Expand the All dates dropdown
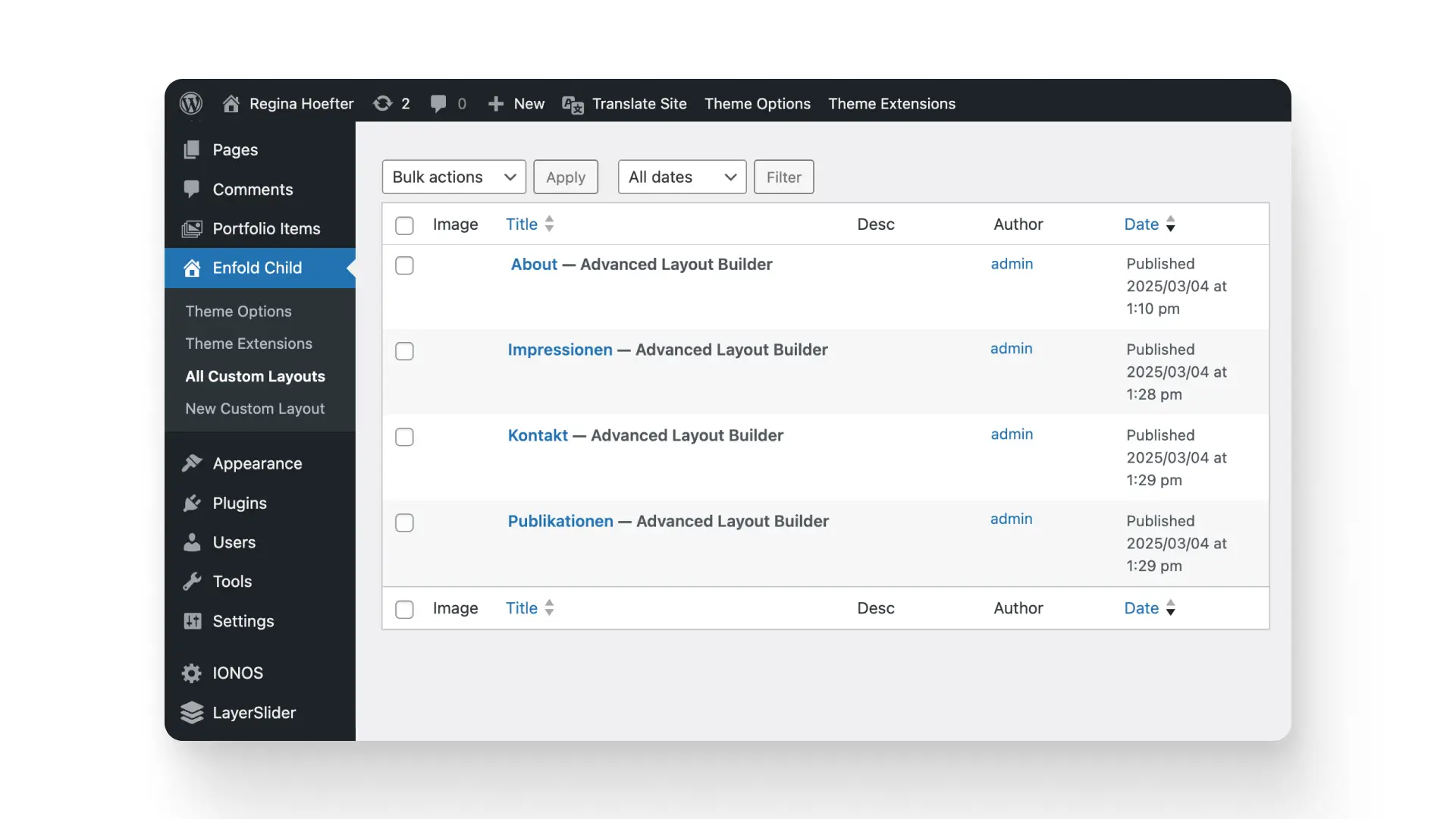This screenshot has width=1456, height=819. tap(682, 177)
